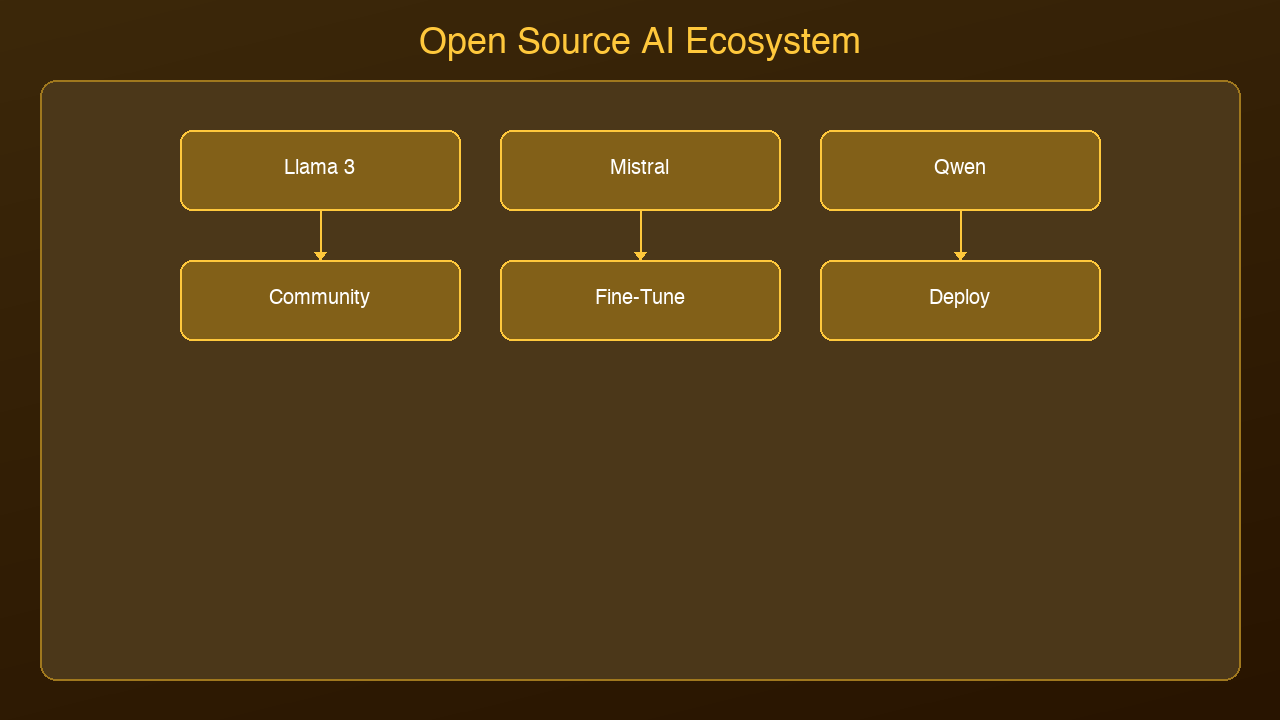The width and height of the screenshot is (1280, 720).
Task: Select the Fine-Tune node
Action: click(x=640, y=300)
